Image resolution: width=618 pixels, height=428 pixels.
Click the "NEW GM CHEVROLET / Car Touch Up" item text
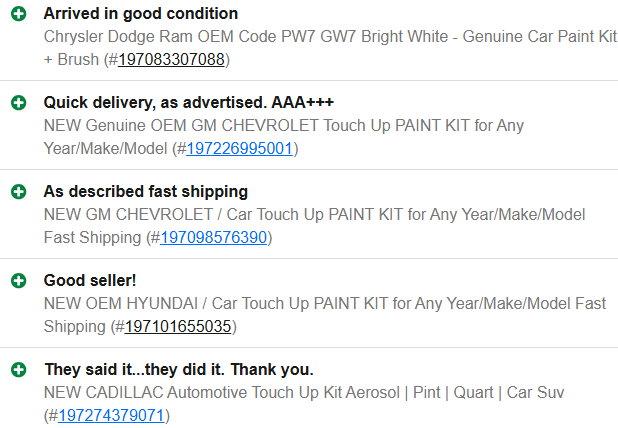[314, 215]
